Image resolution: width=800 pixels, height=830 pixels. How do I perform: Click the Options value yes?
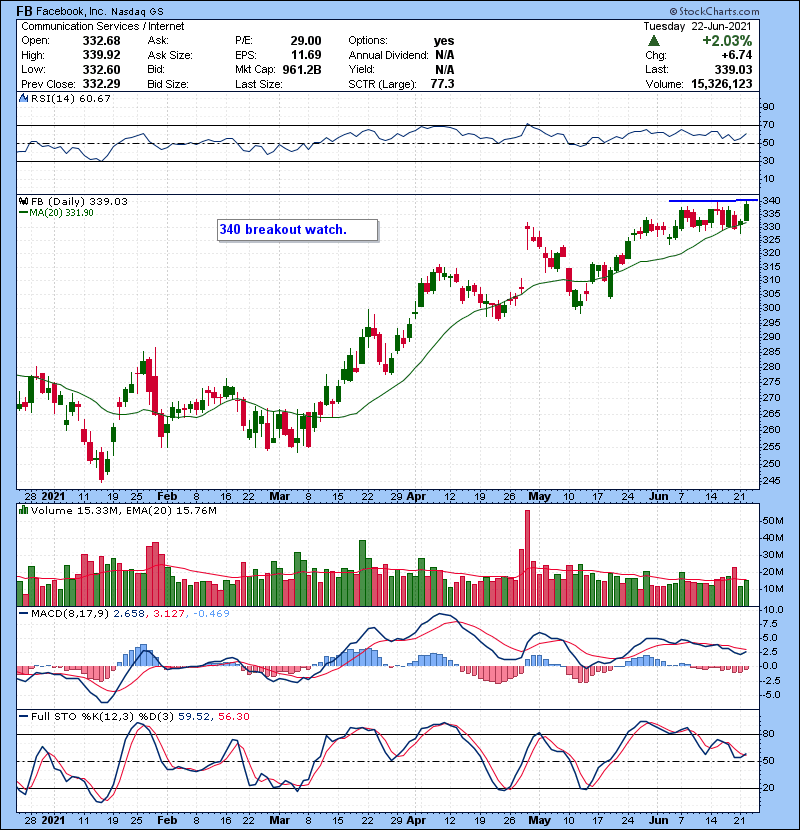coord(444,41)
